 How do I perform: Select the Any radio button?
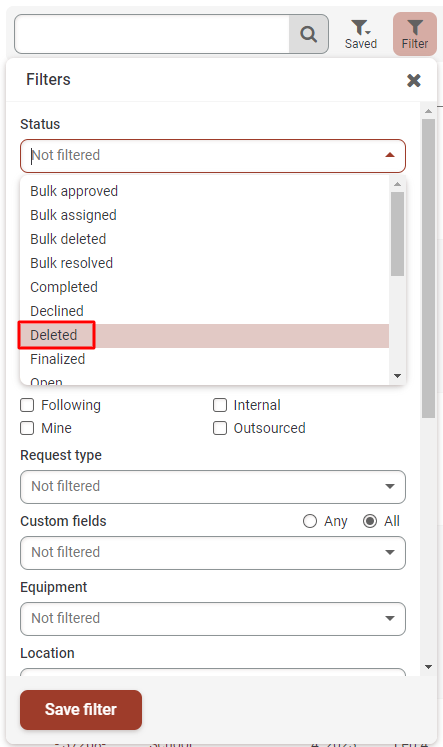[310, 521]
